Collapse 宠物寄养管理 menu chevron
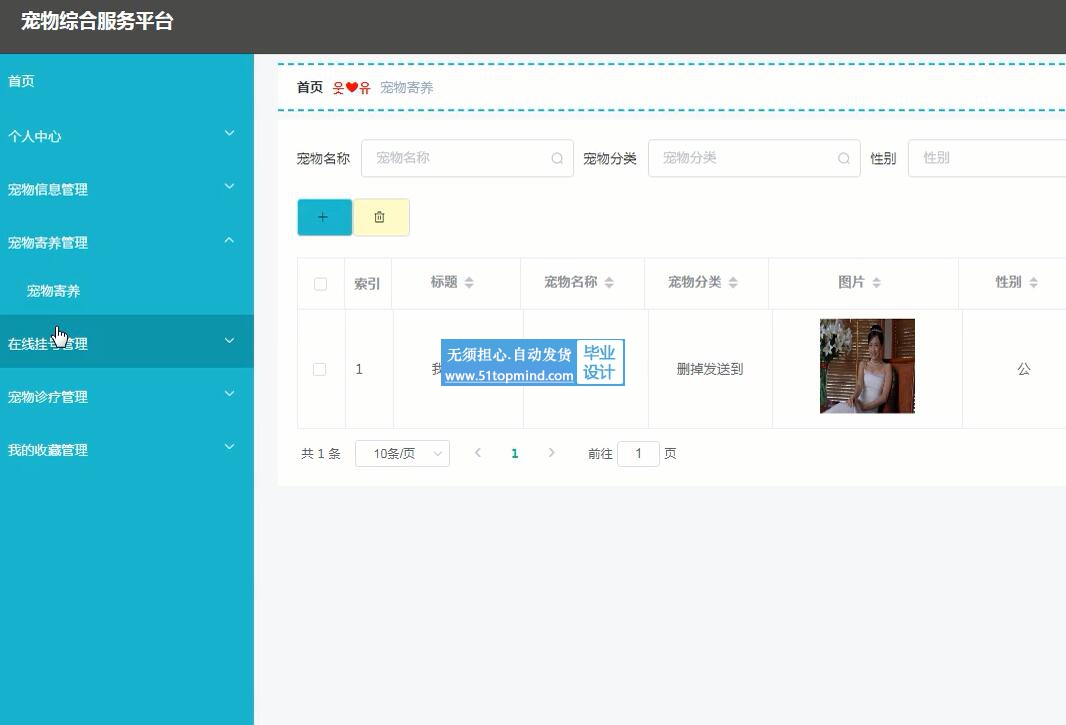 (x=230, y=240)
